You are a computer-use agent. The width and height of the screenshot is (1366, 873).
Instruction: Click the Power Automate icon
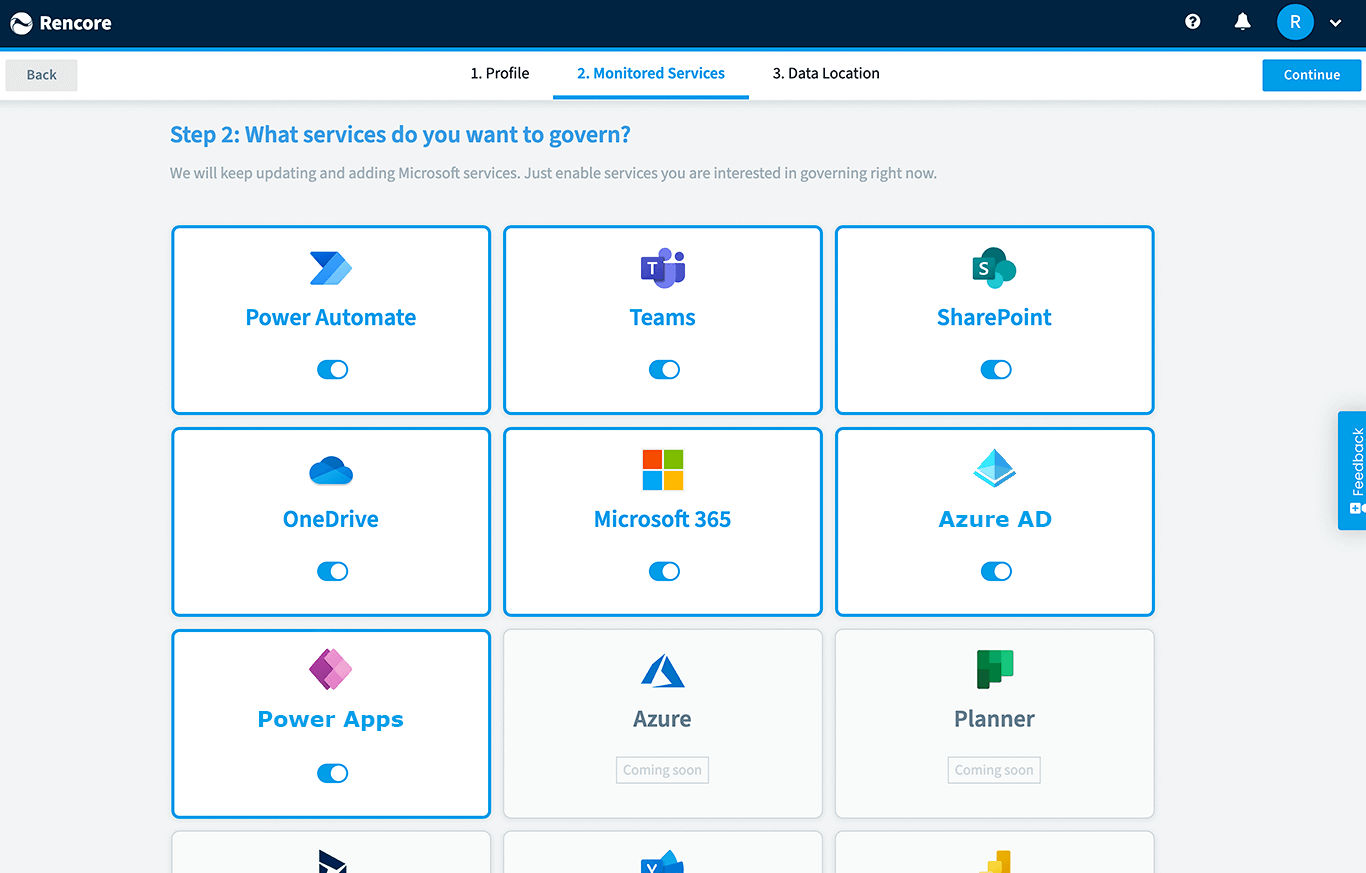[x=331, y=268]
